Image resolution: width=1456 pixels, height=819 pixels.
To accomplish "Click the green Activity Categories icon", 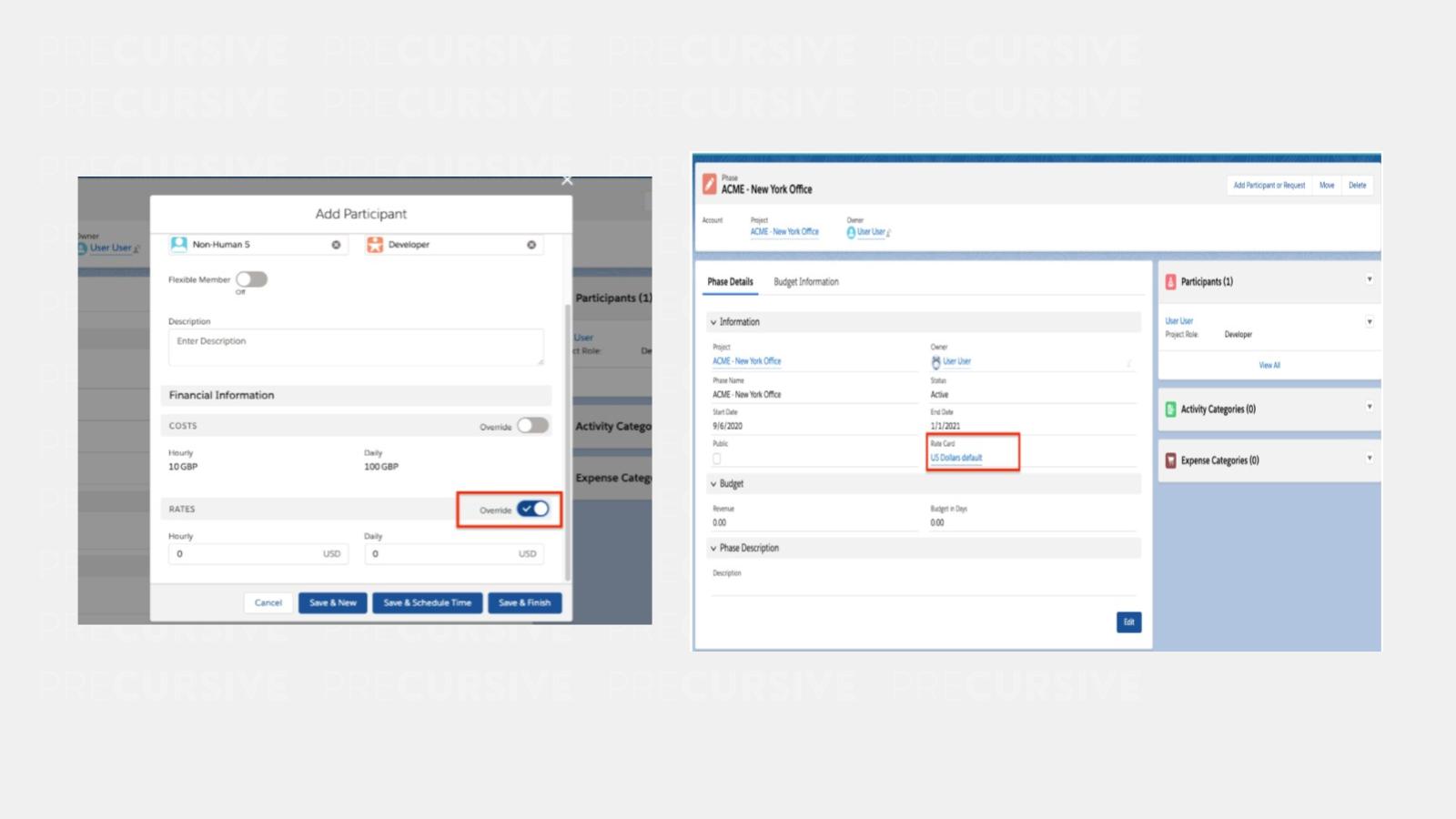I will tap(1170, 409).
